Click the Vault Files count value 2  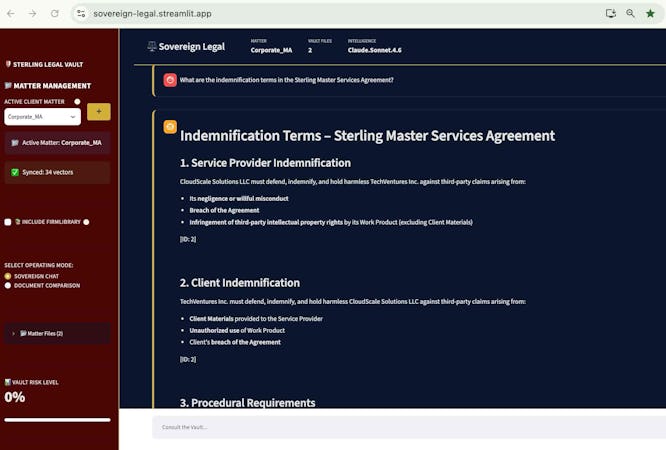310,50
